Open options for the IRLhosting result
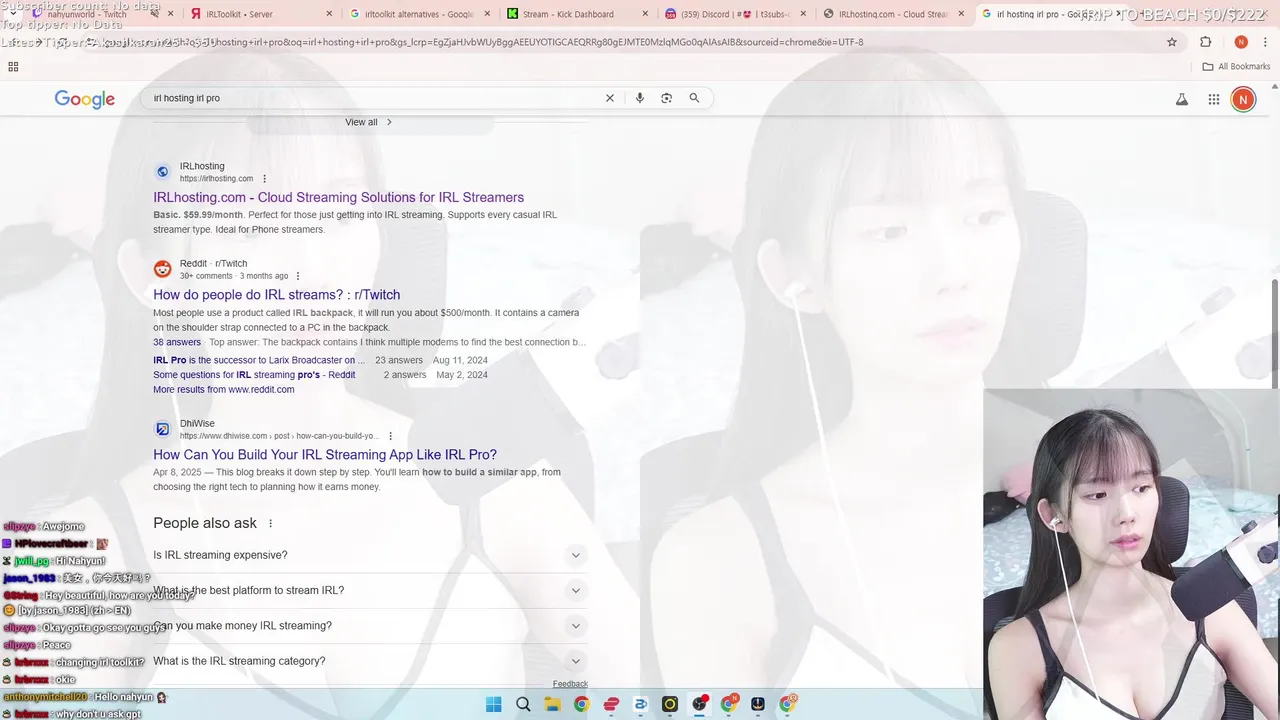The height and width of the screenshot is (720, 1280). tap(265, 179)
